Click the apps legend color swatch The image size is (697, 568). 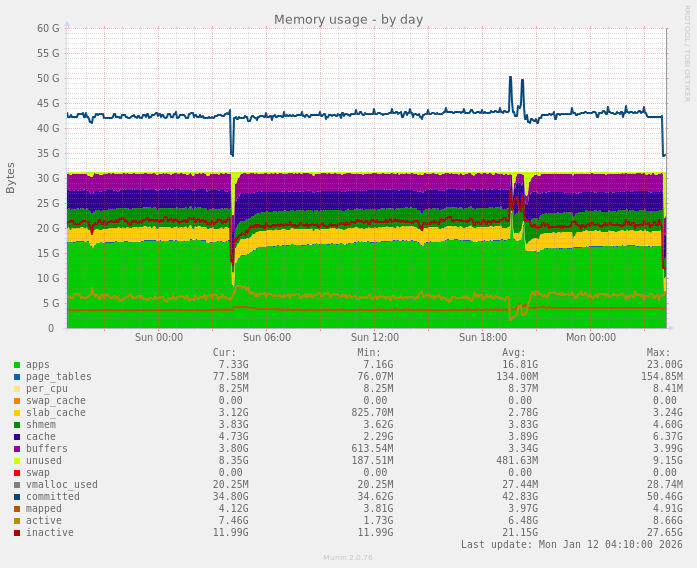pos(17,365)
